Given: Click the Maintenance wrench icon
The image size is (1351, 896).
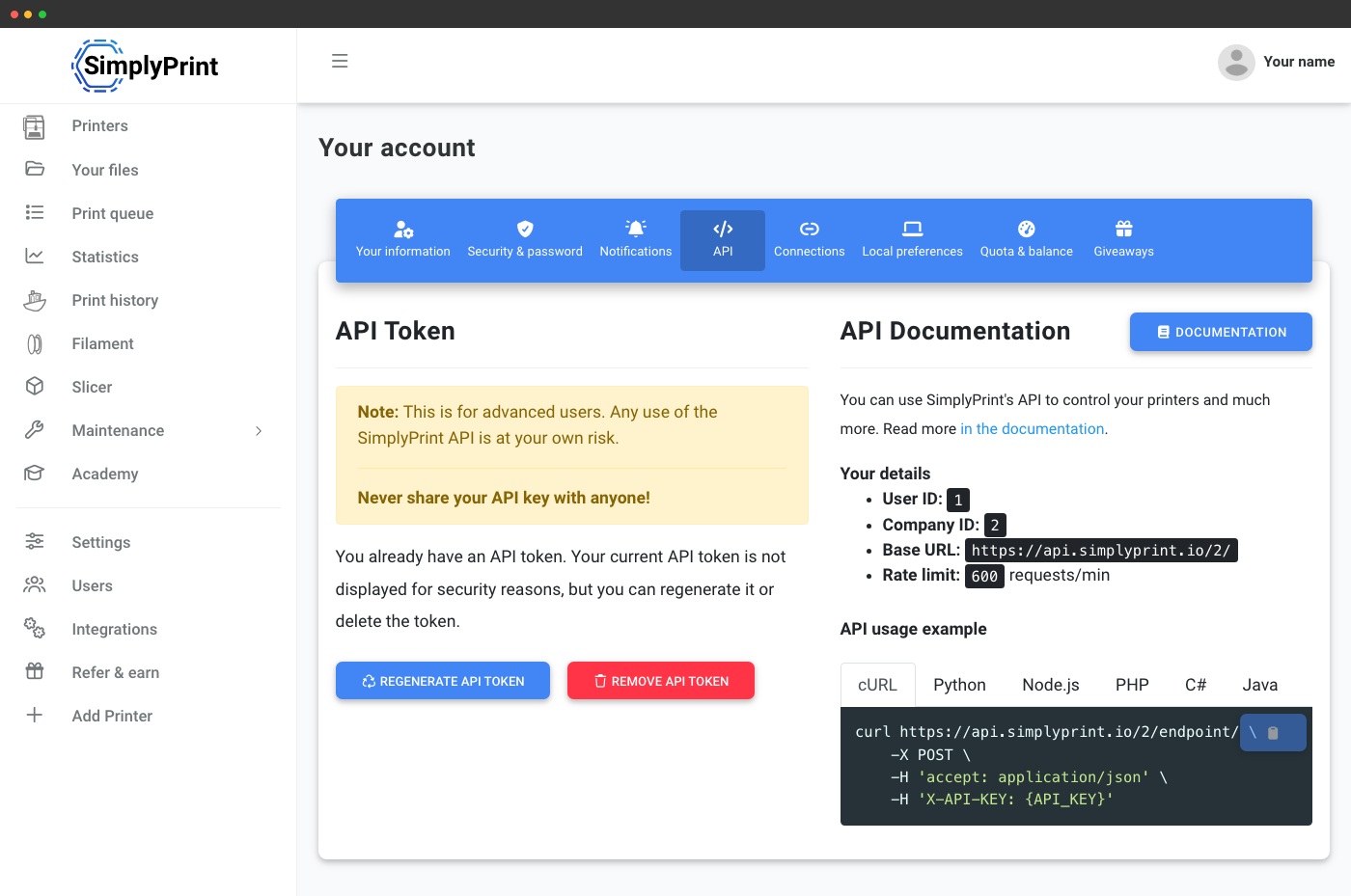Looking at the screenshot, I should [35, 430].
